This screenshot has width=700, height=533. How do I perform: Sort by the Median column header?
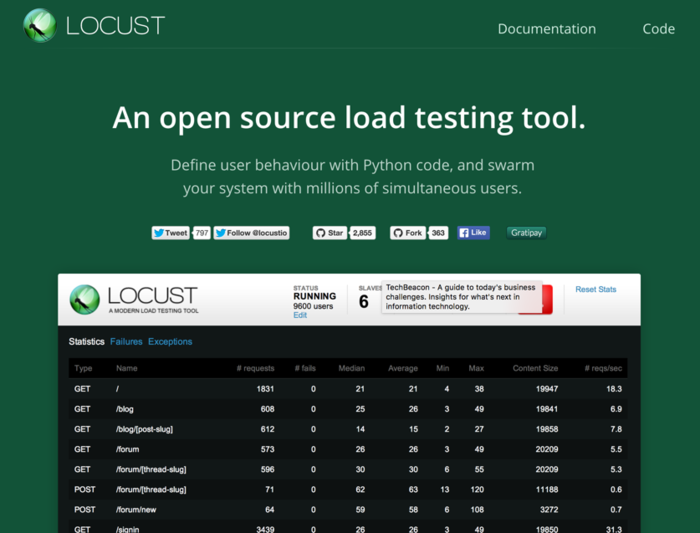click(x=351, y=368)
